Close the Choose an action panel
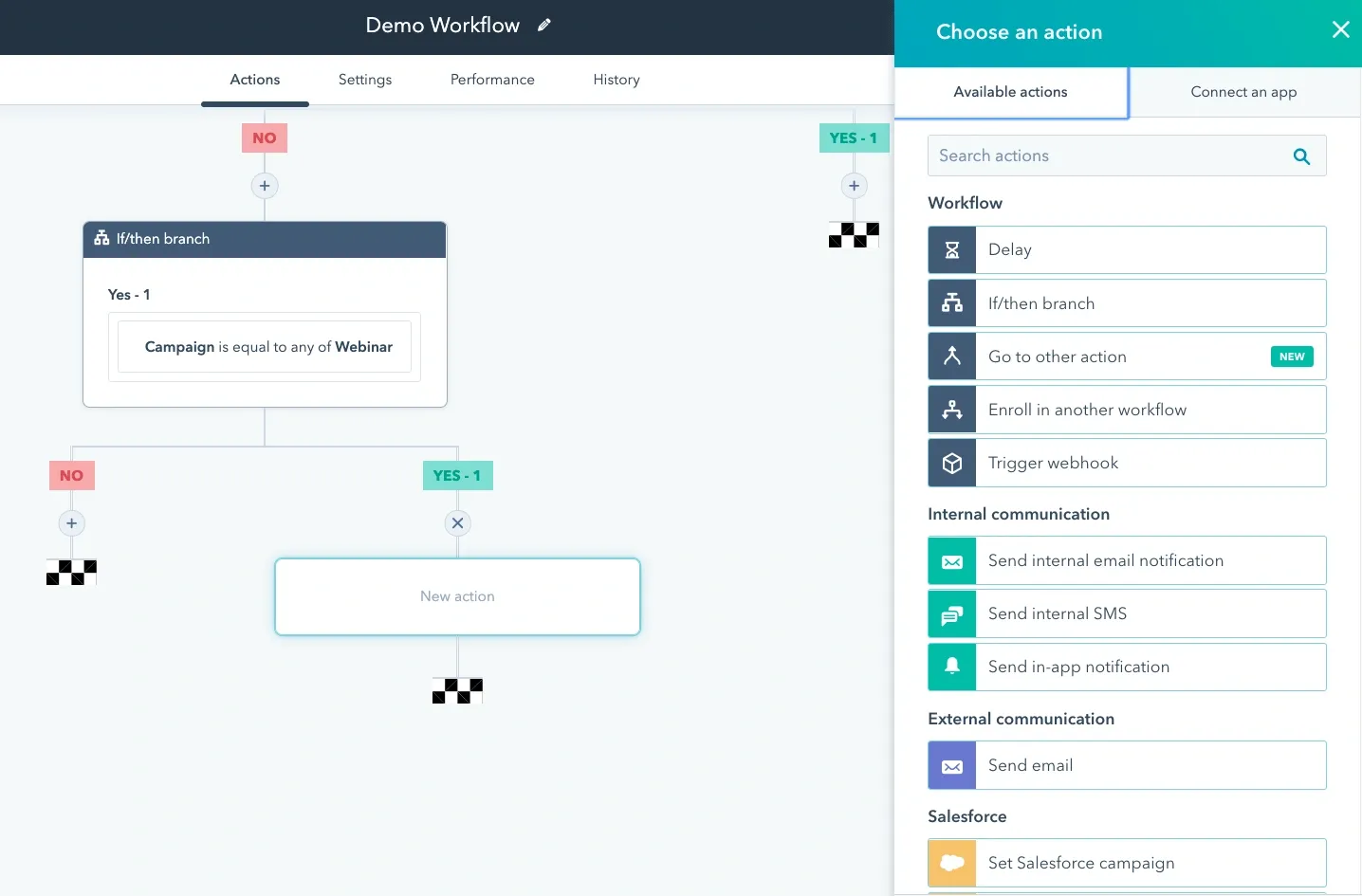This screenshot has height=896, width=1362. pyautogui.click(x=1340, y=29)
